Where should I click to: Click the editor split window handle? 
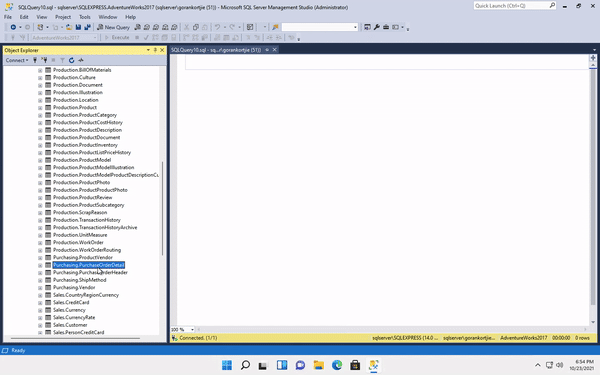593,58
